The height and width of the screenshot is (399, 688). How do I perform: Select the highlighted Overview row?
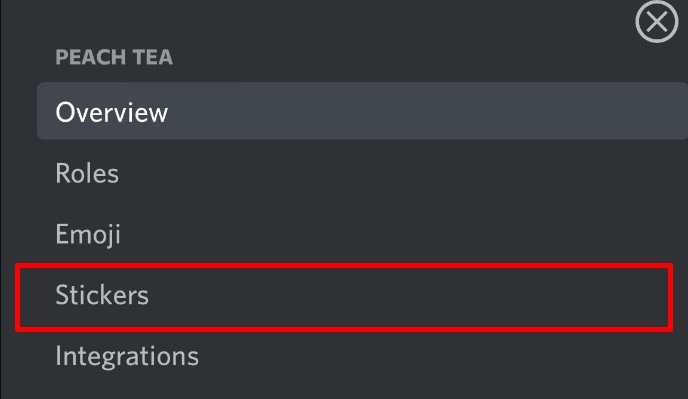coord(362,111)
